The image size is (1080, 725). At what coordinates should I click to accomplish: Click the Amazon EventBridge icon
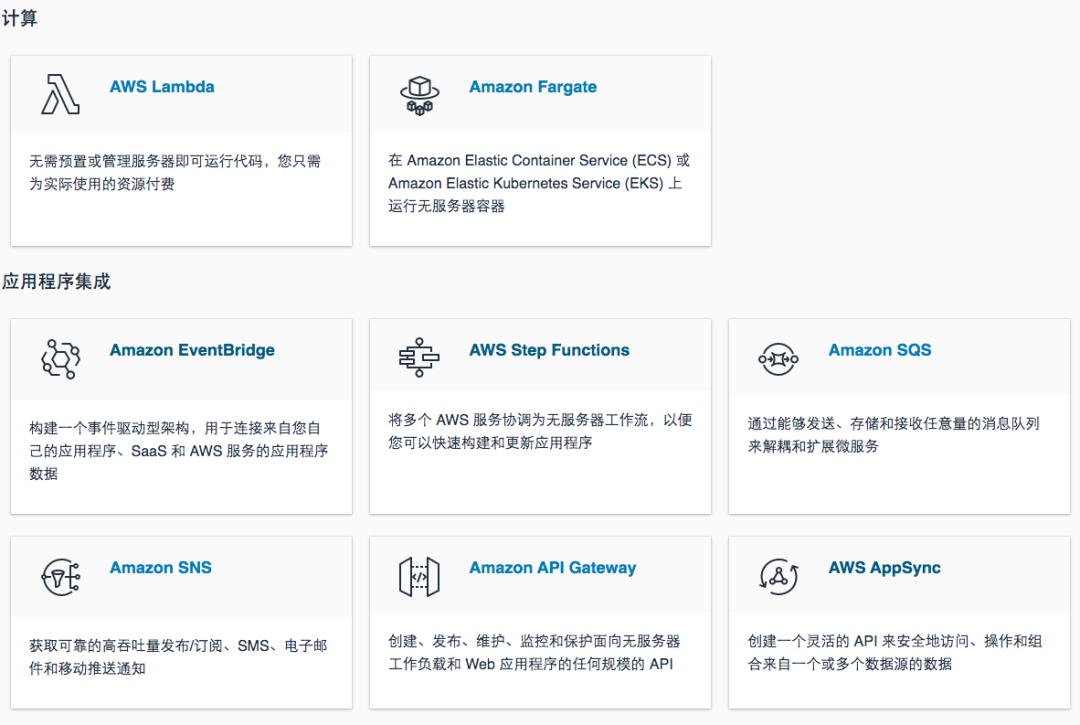[61, 359]
